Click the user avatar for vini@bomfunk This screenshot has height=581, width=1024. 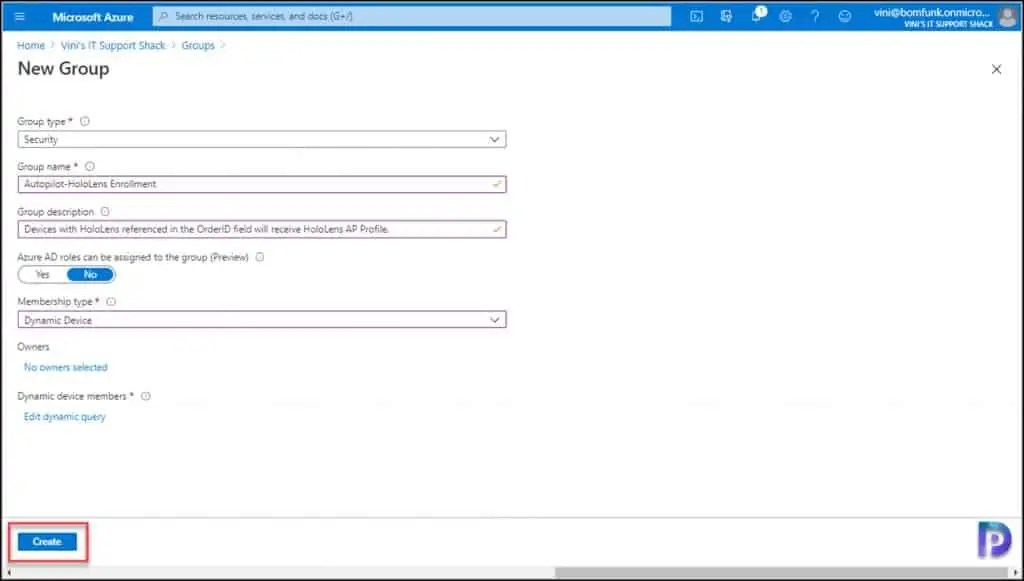1003,16
